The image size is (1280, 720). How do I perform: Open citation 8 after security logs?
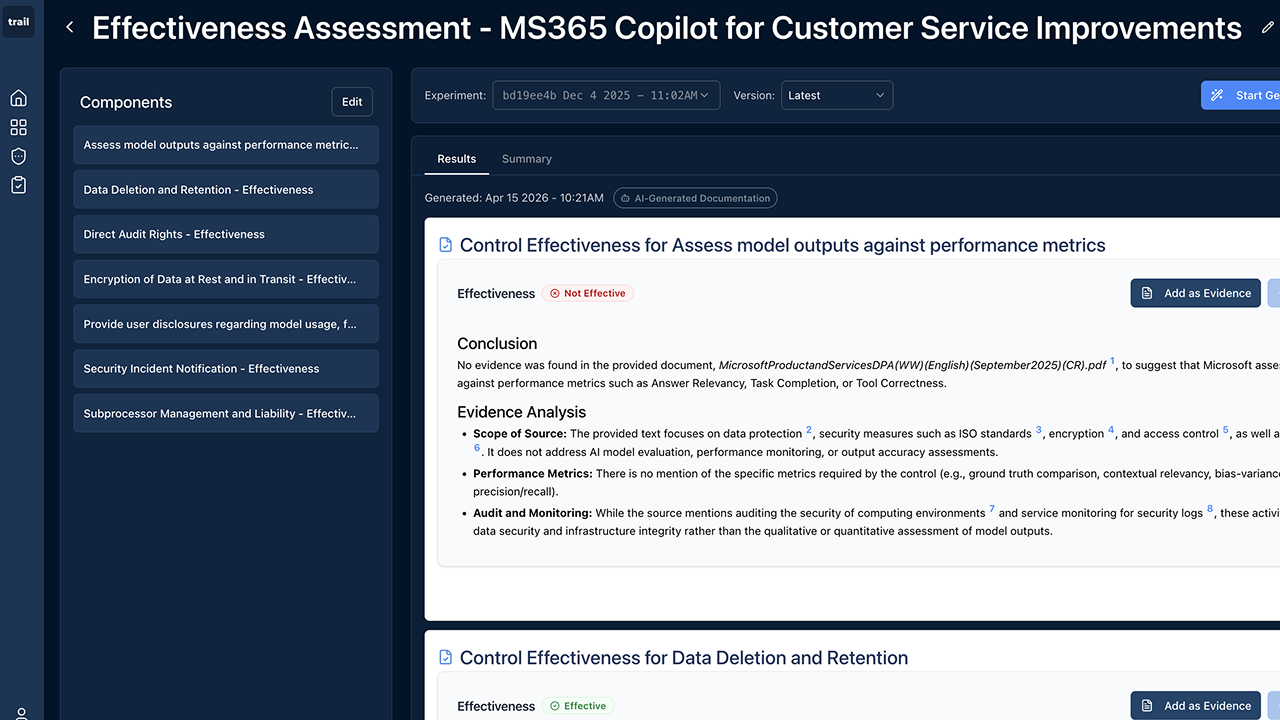click(x=1210, y=509)
